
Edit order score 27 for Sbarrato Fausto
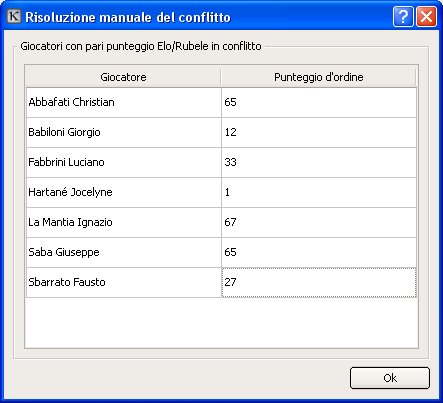point(319,282)
